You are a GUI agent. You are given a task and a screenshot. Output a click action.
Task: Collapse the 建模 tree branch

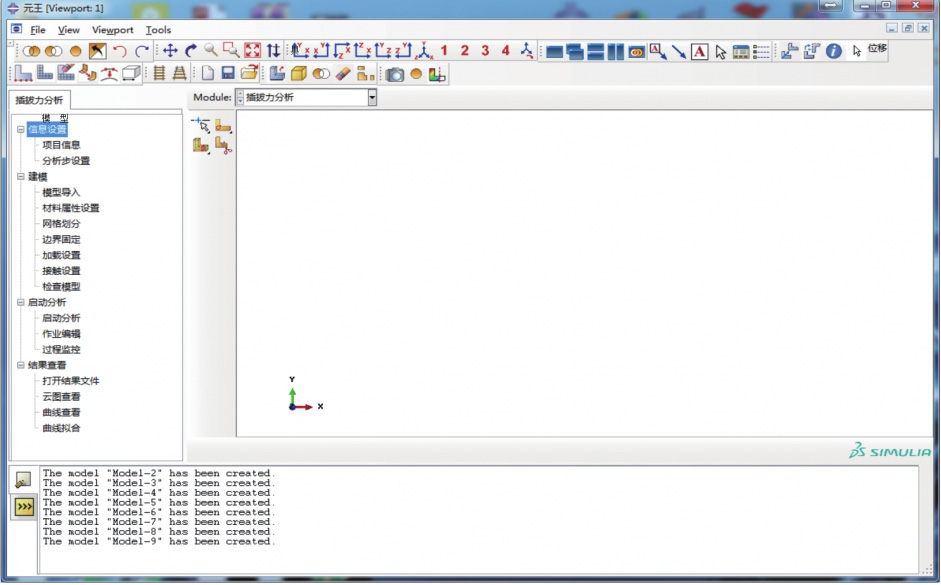tap(20, 176)
